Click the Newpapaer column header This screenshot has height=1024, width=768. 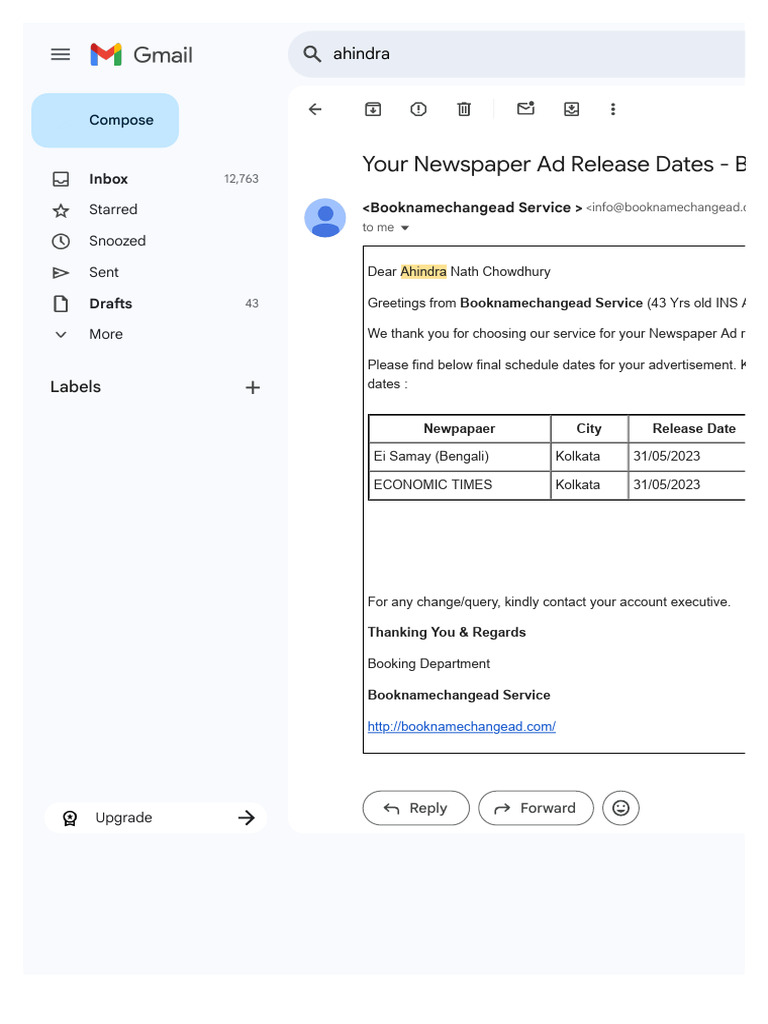pyautogui.click(x=460, y=428)
